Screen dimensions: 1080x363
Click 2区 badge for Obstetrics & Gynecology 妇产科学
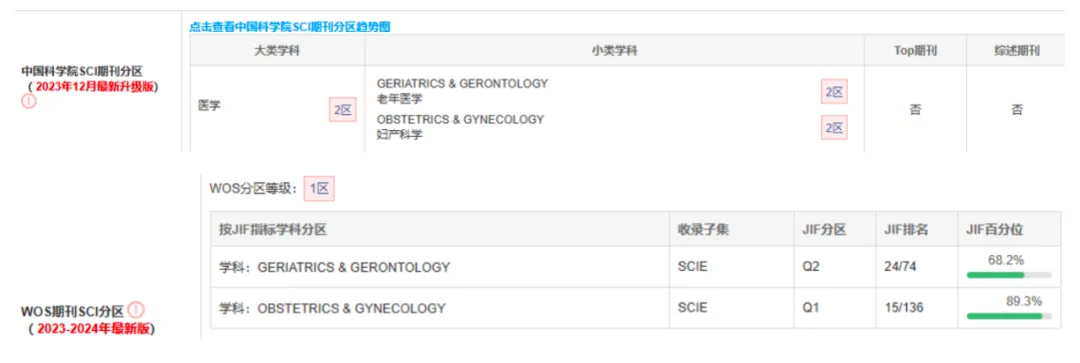tap(834, 127)
